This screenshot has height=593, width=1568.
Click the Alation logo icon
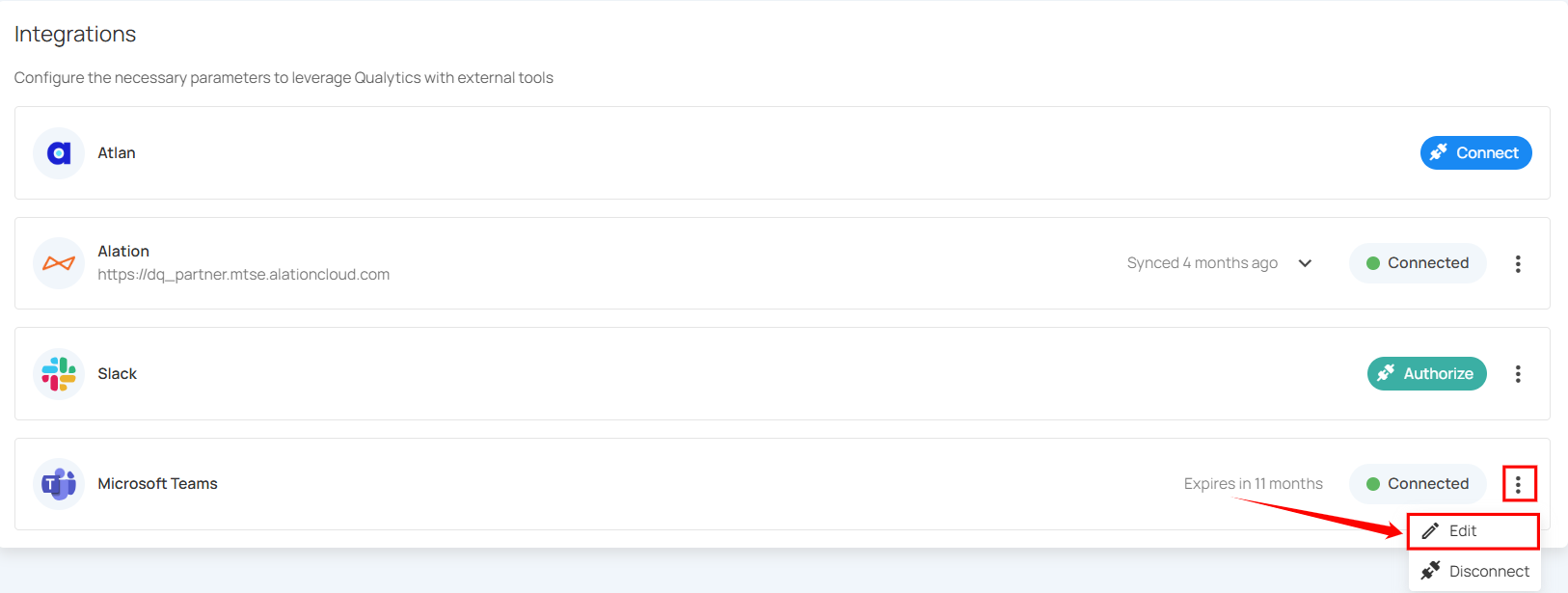click(59, 263)
